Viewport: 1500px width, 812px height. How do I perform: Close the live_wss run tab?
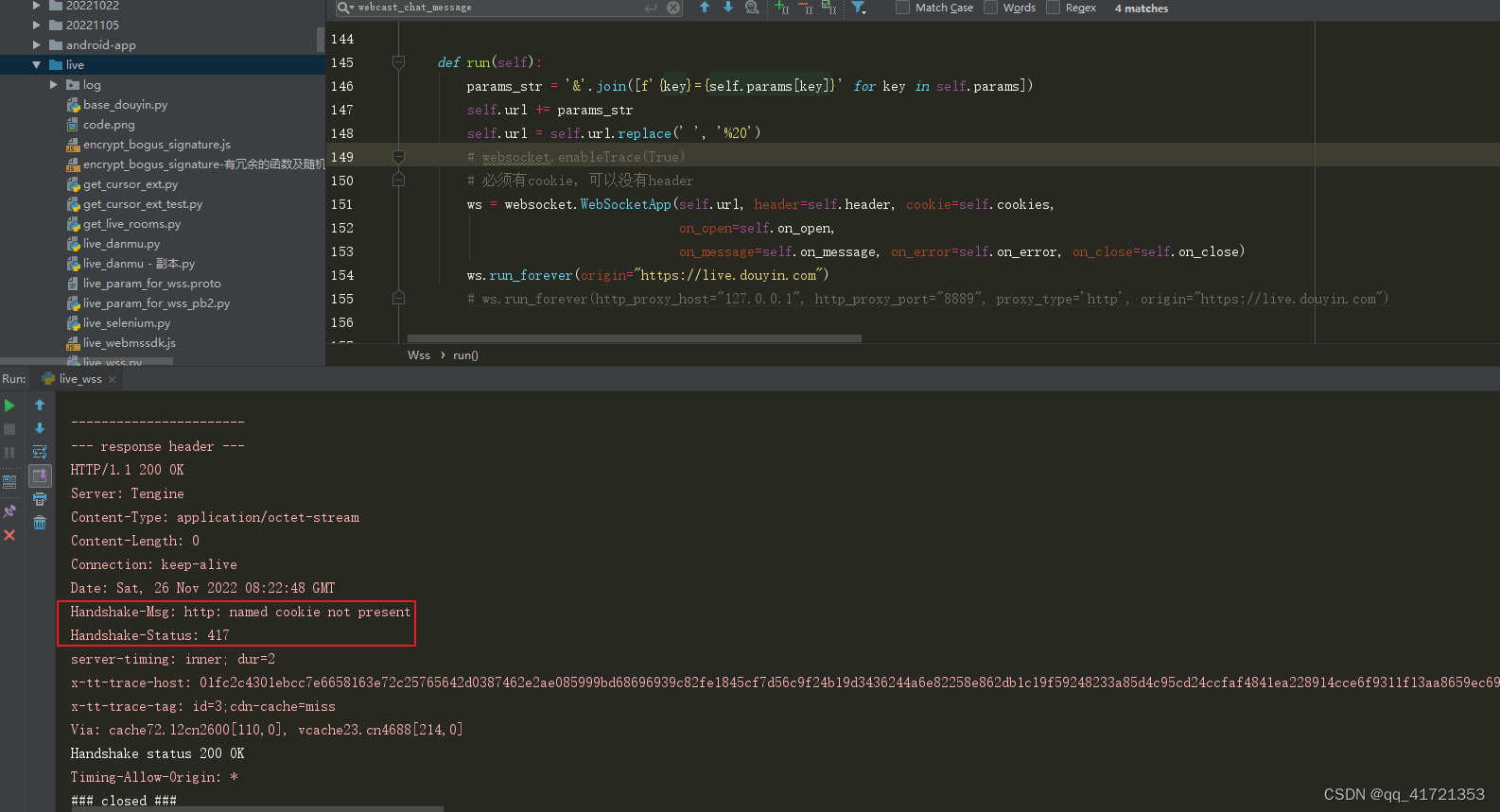112,379
